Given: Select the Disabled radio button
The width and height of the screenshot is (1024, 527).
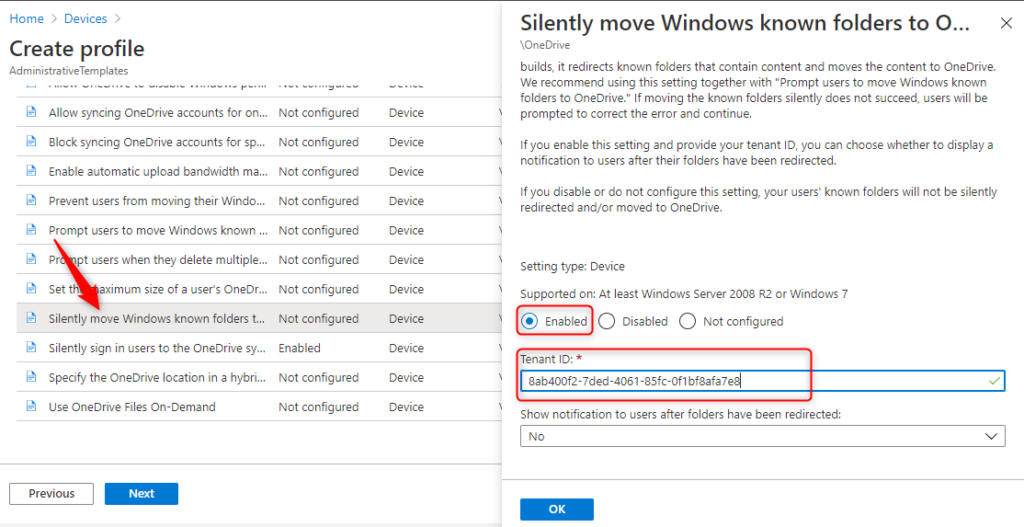Looking at the screenshot, I should [607, 321].
